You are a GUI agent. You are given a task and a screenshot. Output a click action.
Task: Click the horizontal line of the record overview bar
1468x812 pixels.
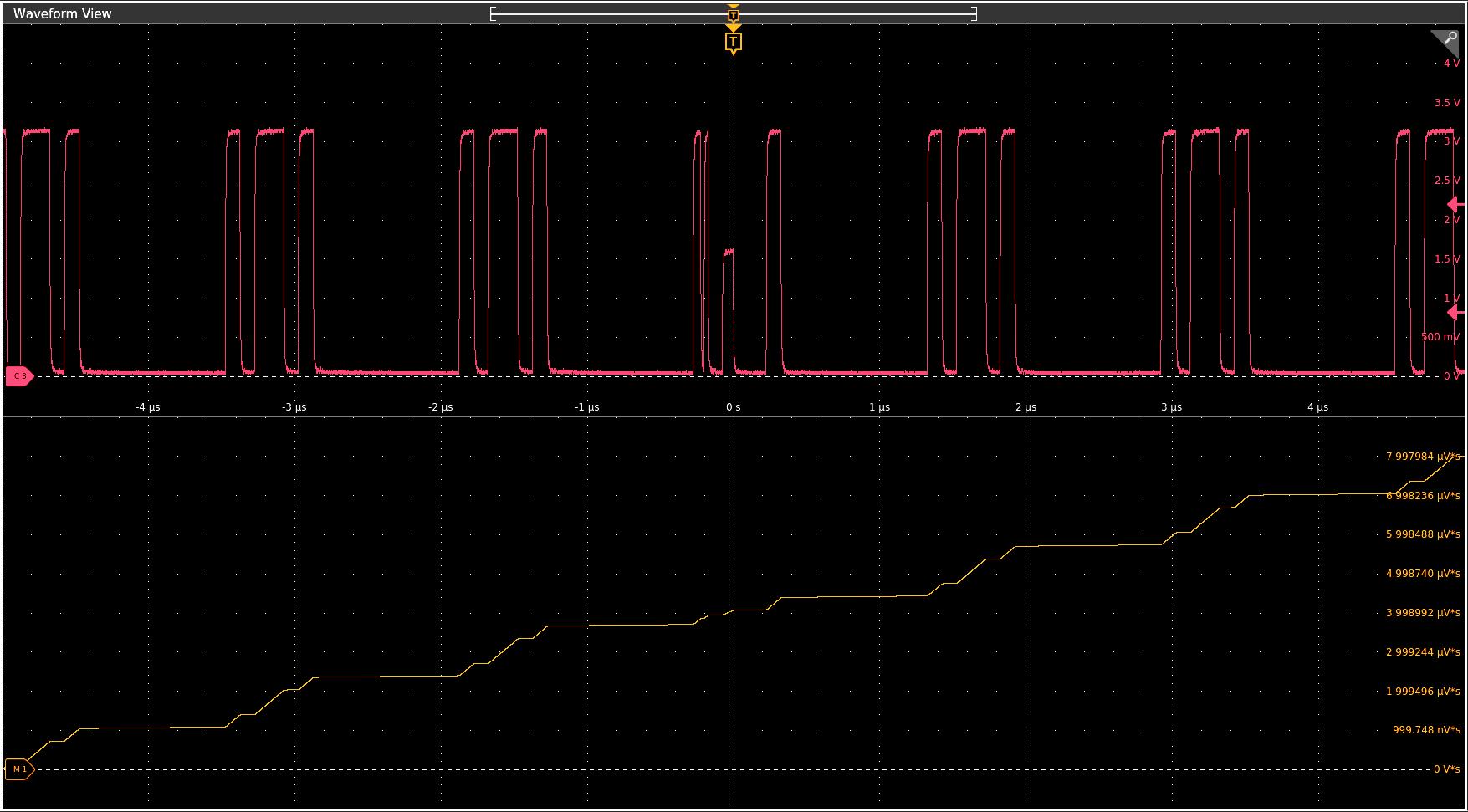611,14
